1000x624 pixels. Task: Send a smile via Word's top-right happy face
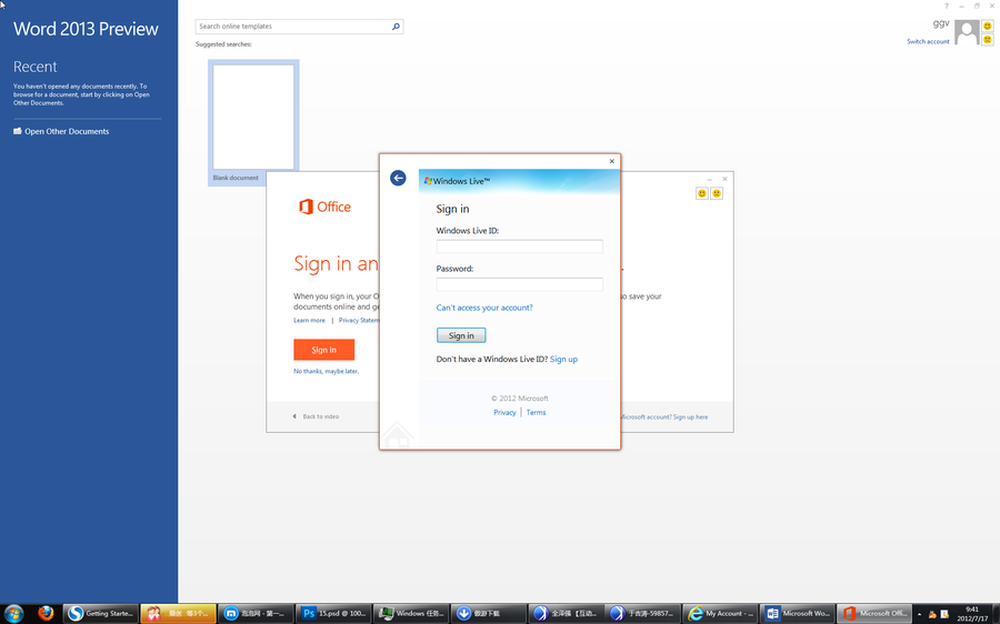pos(987,26)
